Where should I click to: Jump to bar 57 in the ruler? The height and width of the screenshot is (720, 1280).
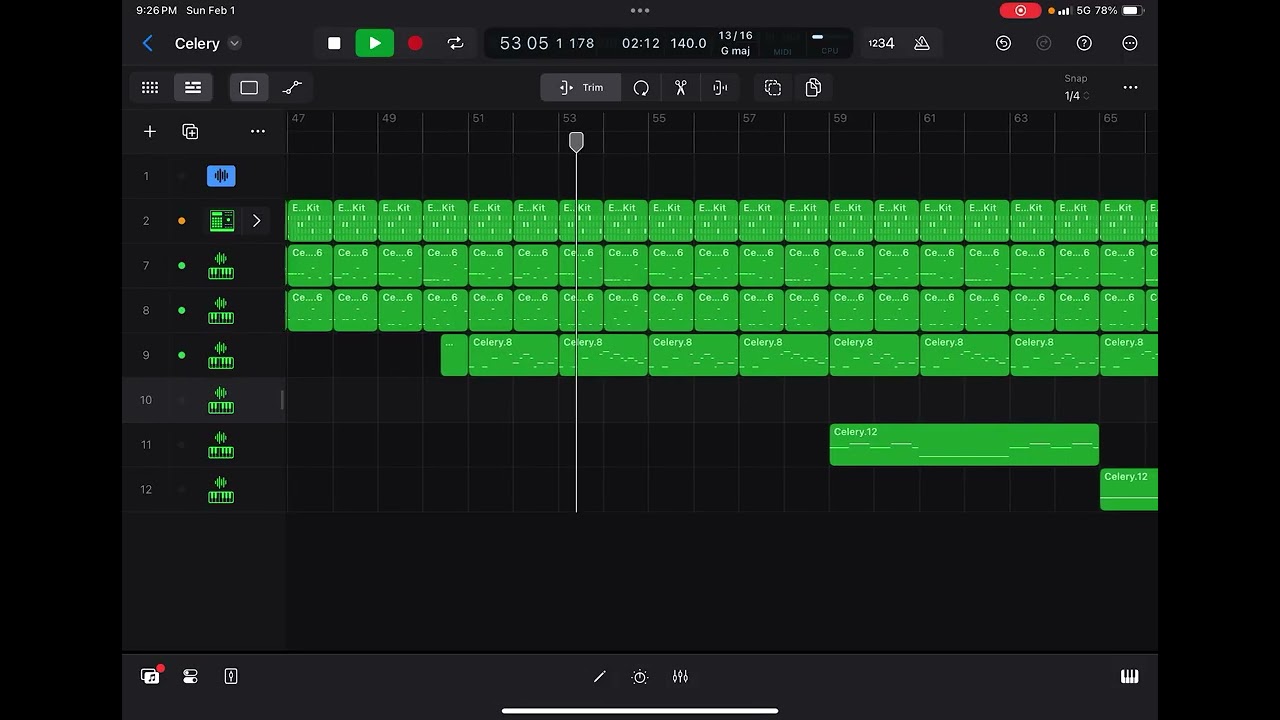coord(749,118)
